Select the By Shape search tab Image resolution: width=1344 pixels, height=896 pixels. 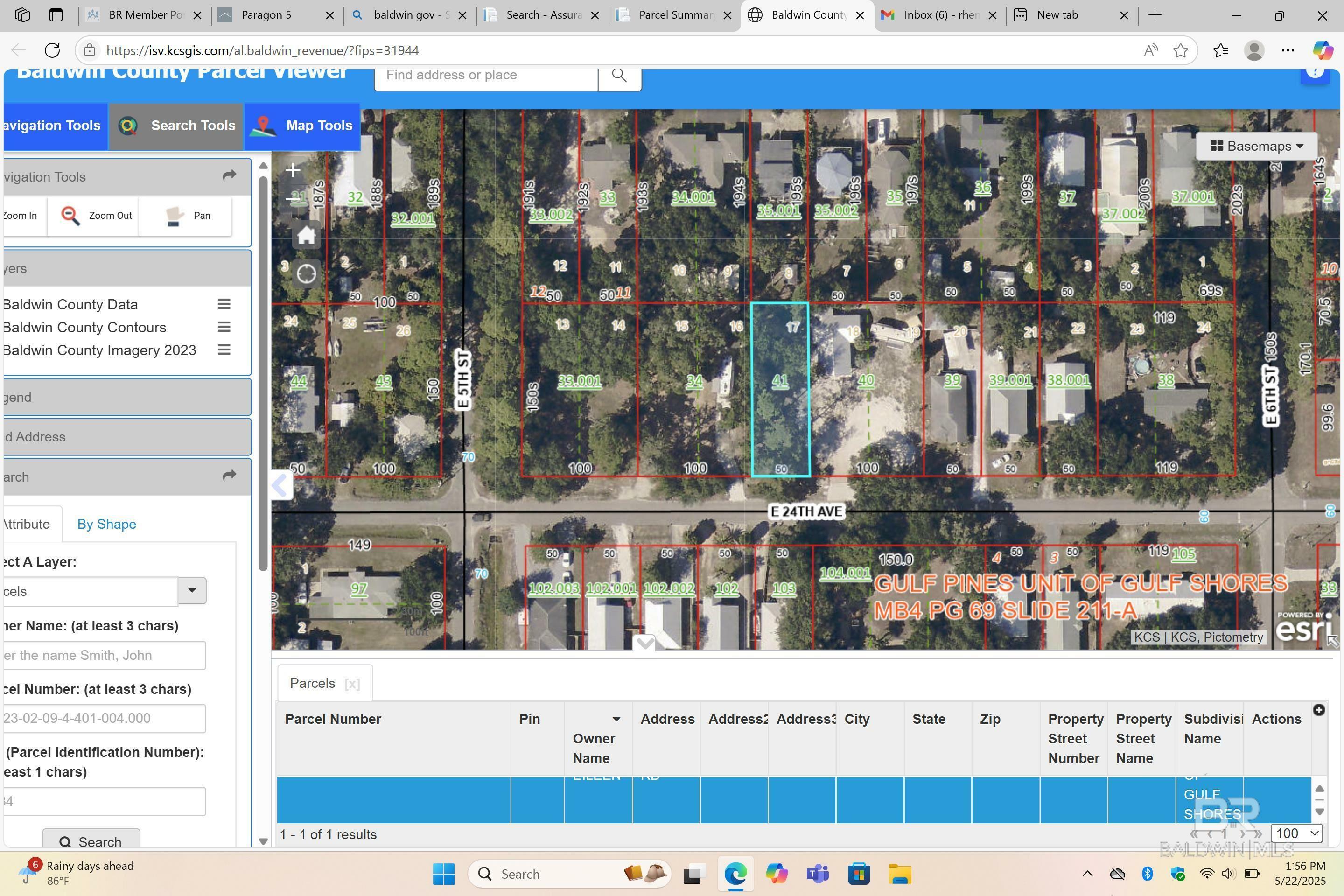[x=107, y=524]
